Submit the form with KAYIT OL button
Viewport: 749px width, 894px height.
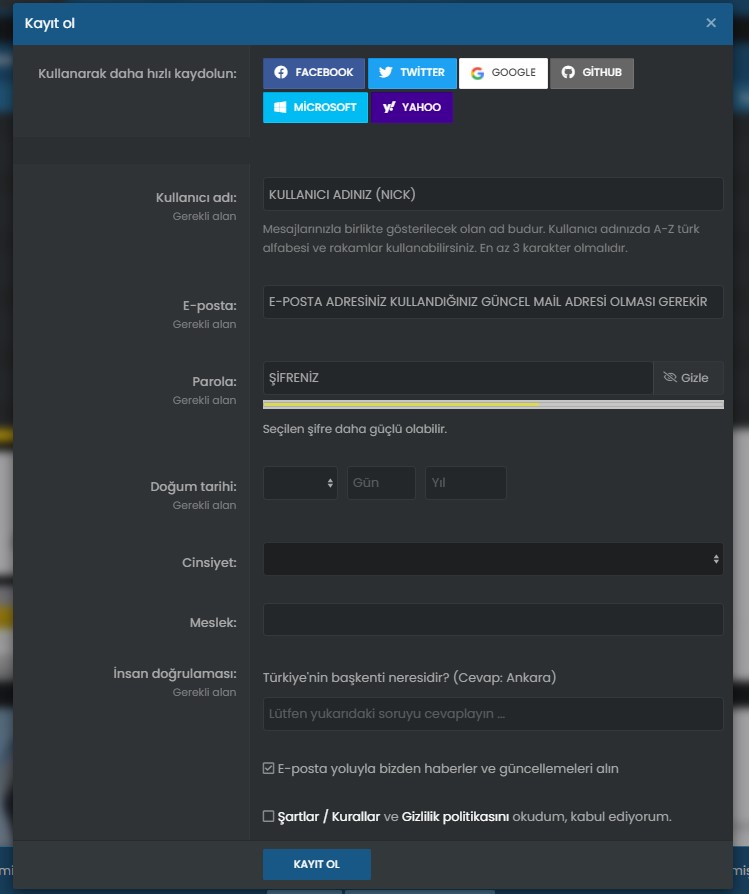click(317, 864)
